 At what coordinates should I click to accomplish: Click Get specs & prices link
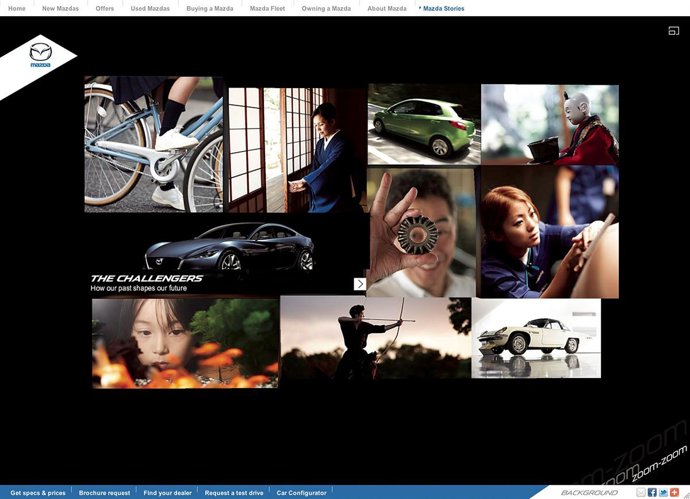pos(38,493)
